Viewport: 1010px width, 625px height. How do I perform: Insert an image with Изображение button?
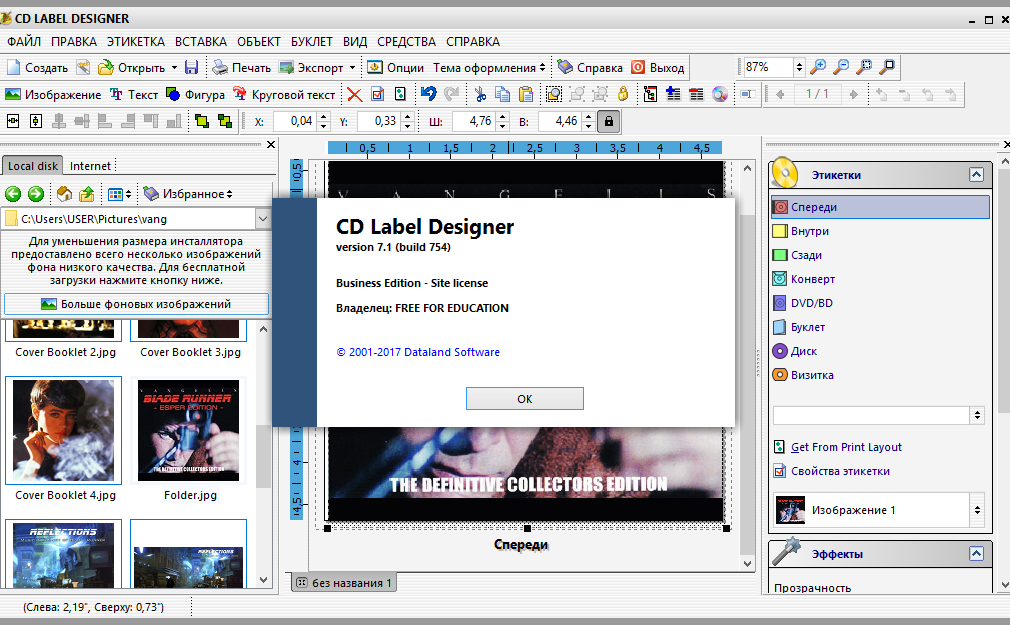(53, 95)
